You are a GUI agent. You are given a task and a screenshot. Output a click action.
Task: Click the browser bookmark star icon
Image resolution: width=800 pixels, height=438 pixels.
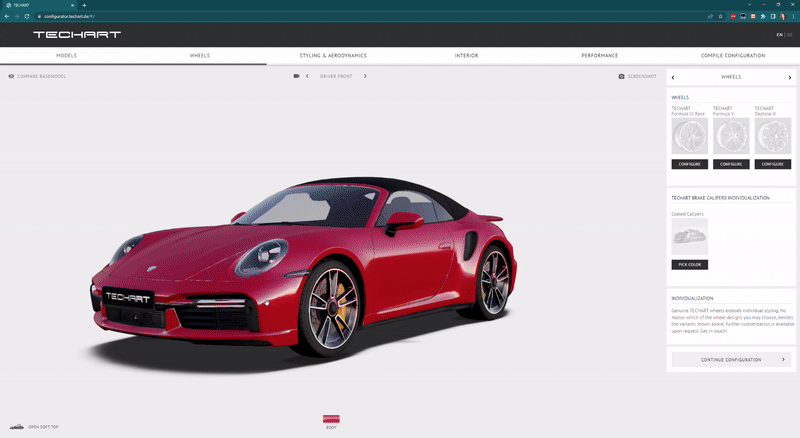720,16
